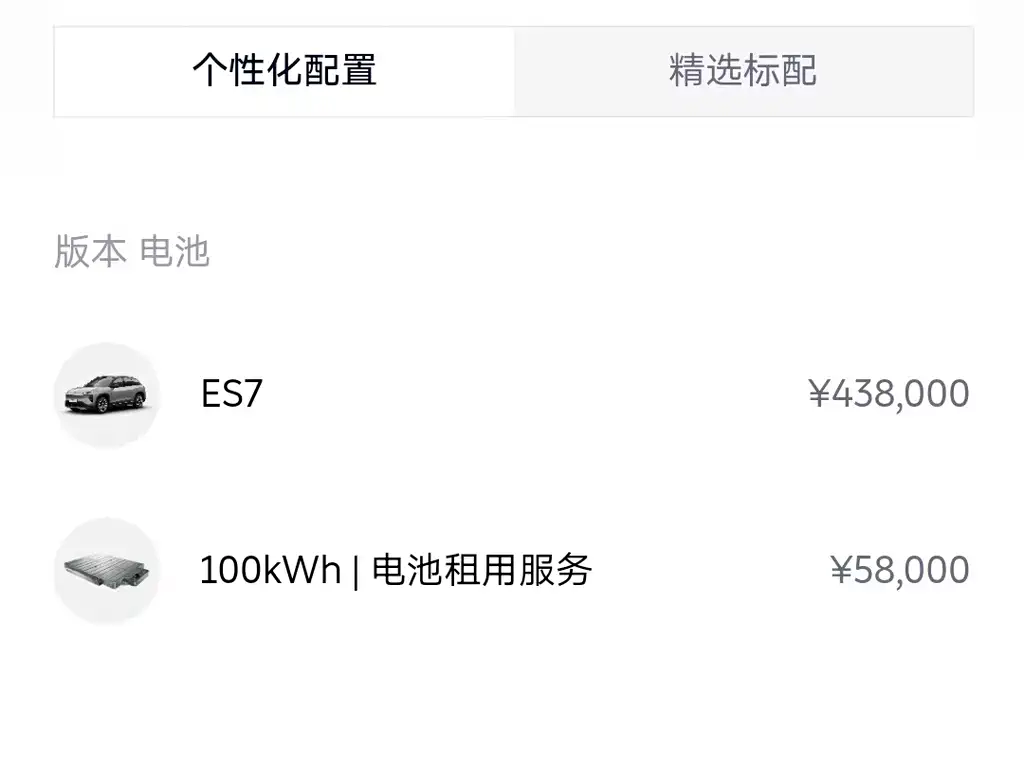1024x768 pixels.
Task: Switch to the 个性化配置 tab
Action: click(x=284, y=71)
